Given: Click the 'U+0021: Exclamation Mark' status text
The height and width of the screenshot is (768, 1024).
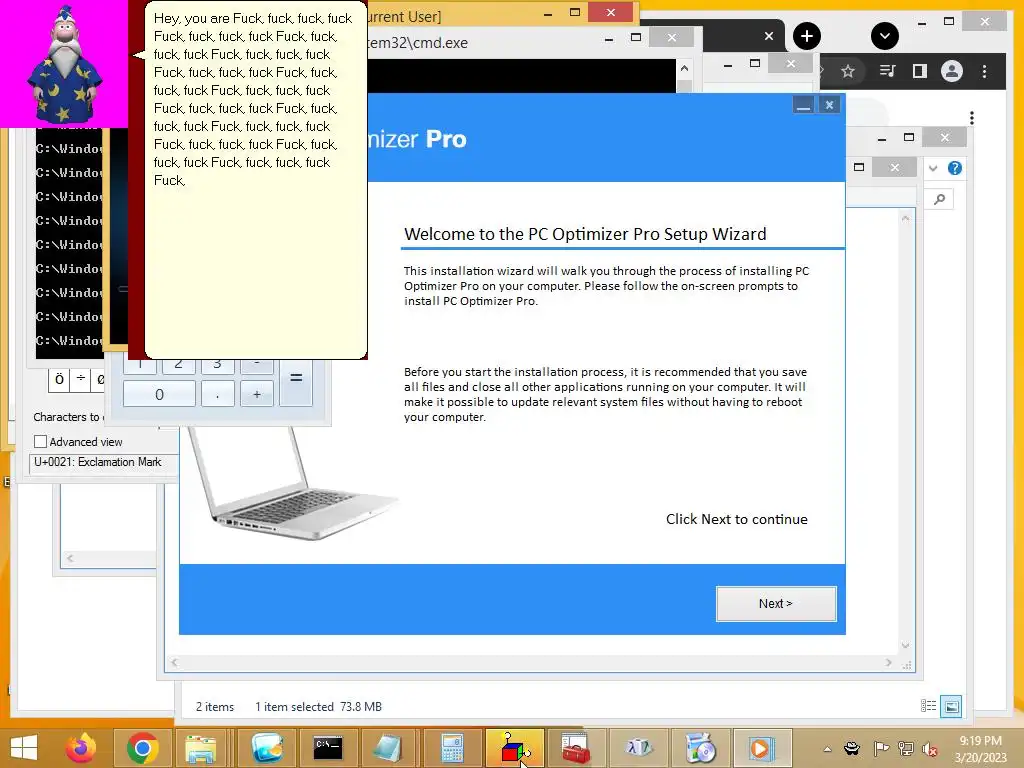Looking at the screenshot, I should tap(97, 462).
